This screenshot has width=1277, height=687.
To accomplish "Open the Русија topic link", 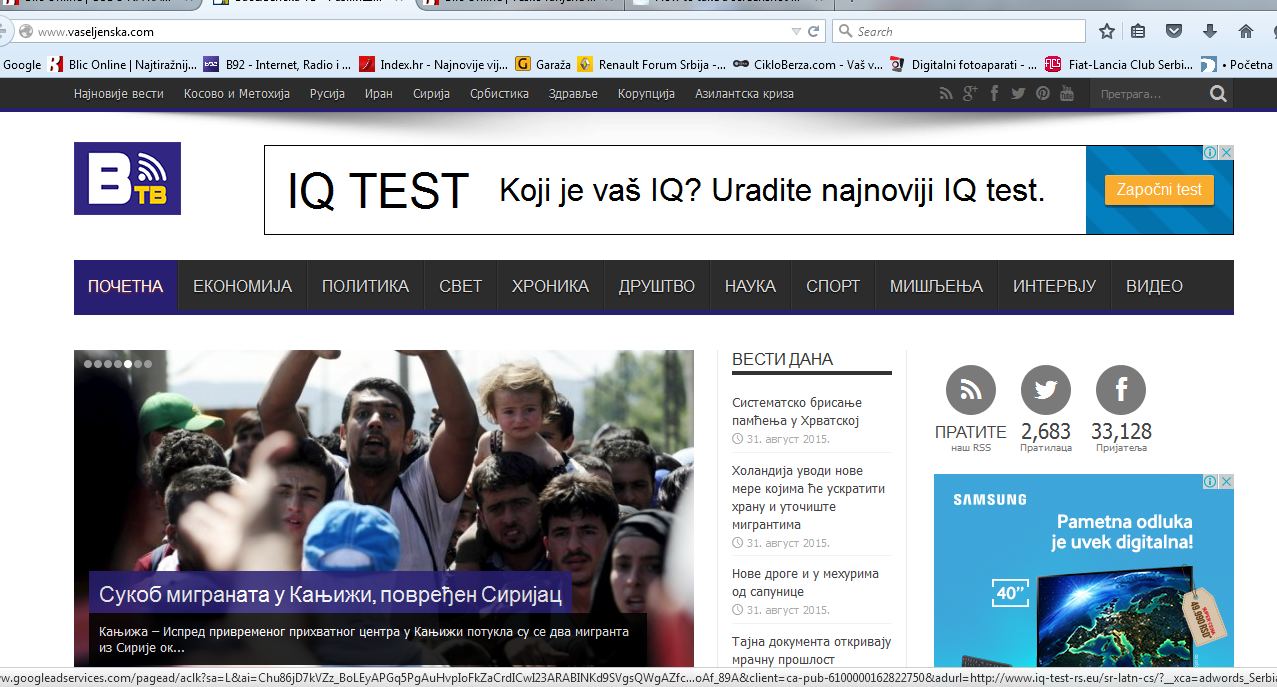I will (x=327, y=94).
